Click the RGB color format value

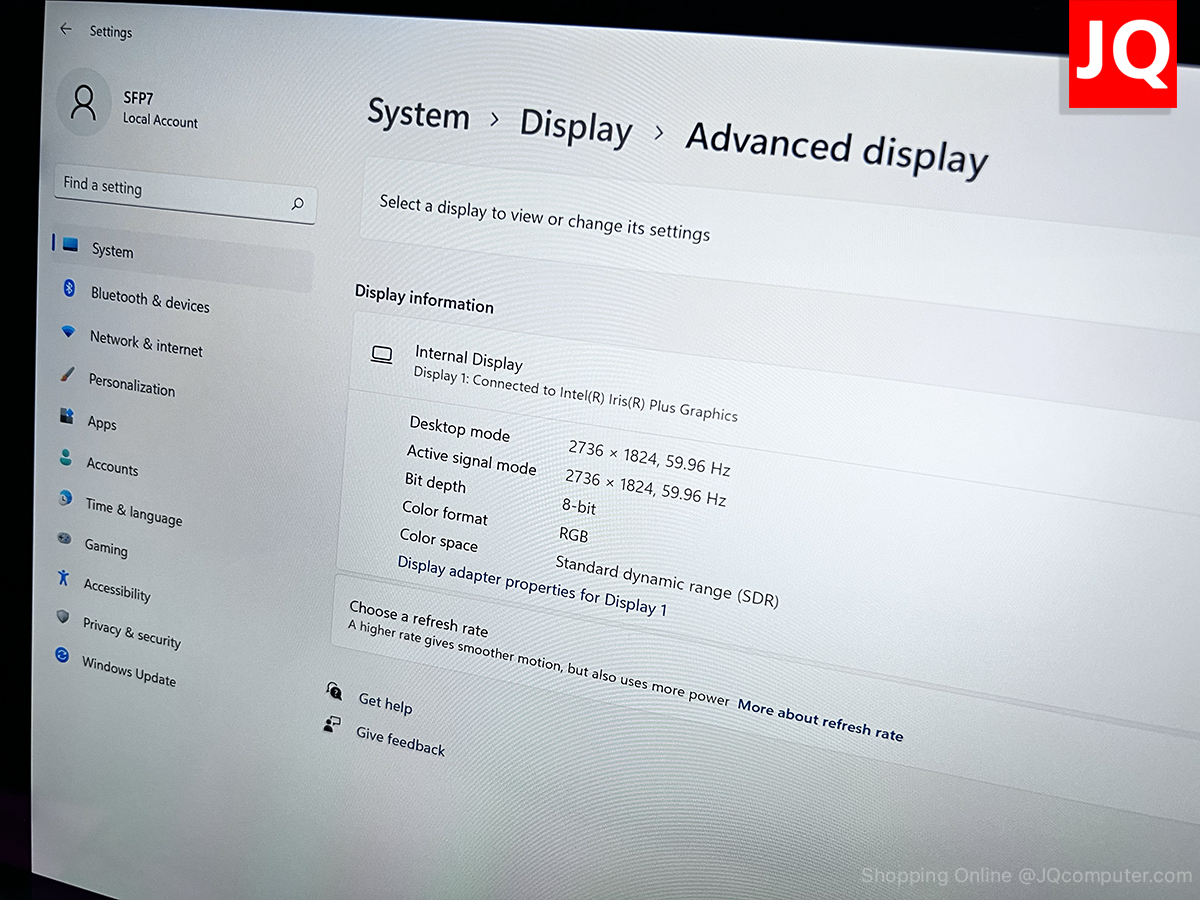574,535
